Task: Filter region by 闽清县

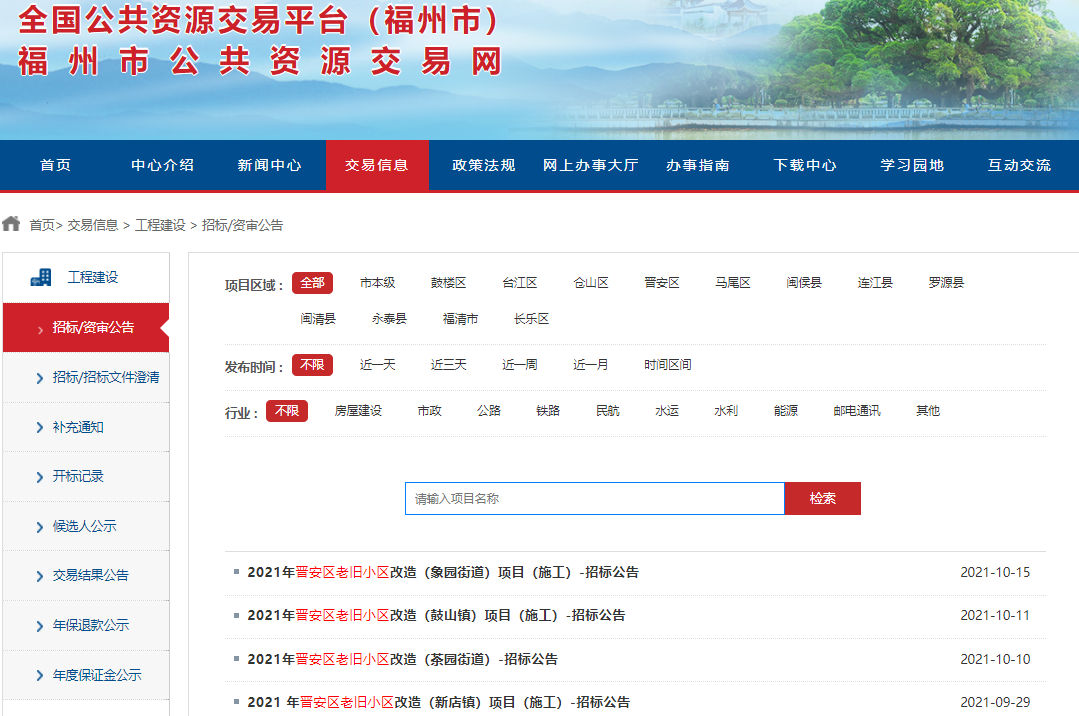Action: [318, 319]
